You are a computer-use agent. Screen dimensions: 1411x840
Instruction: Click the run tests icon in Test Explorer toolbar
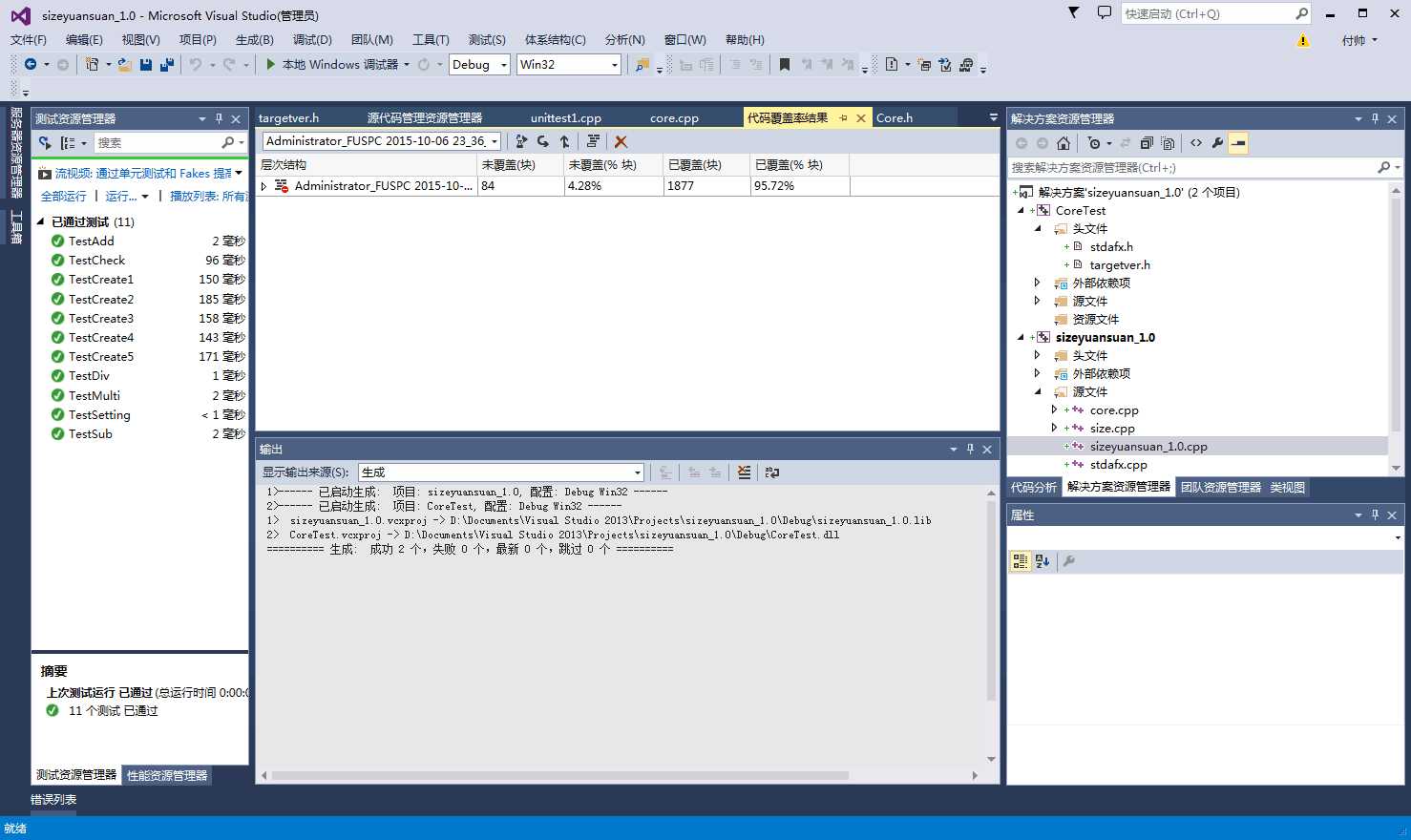(x=45, y=142)
